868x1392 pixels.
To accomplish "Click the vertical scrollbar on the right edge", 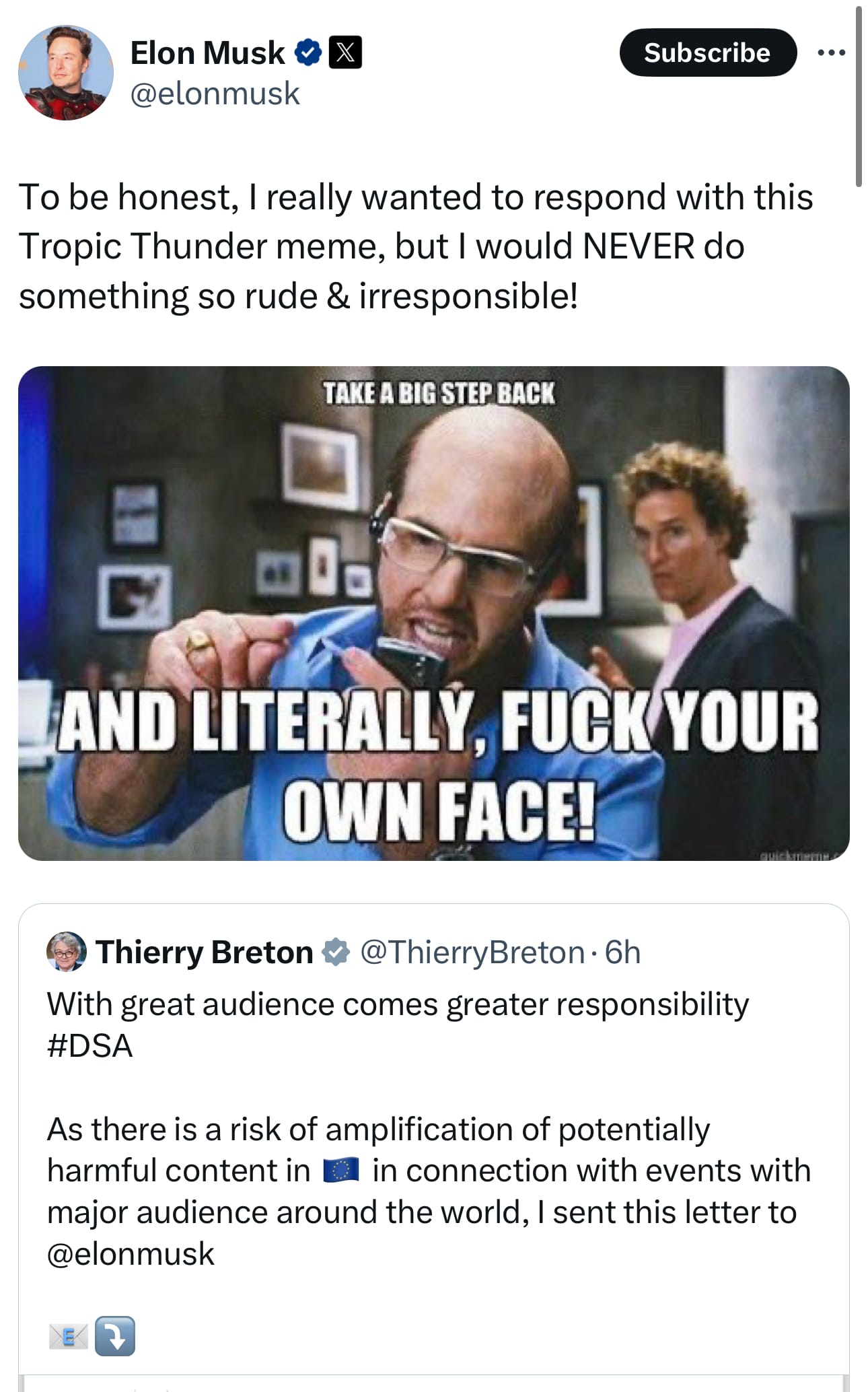I will [858, 94].
